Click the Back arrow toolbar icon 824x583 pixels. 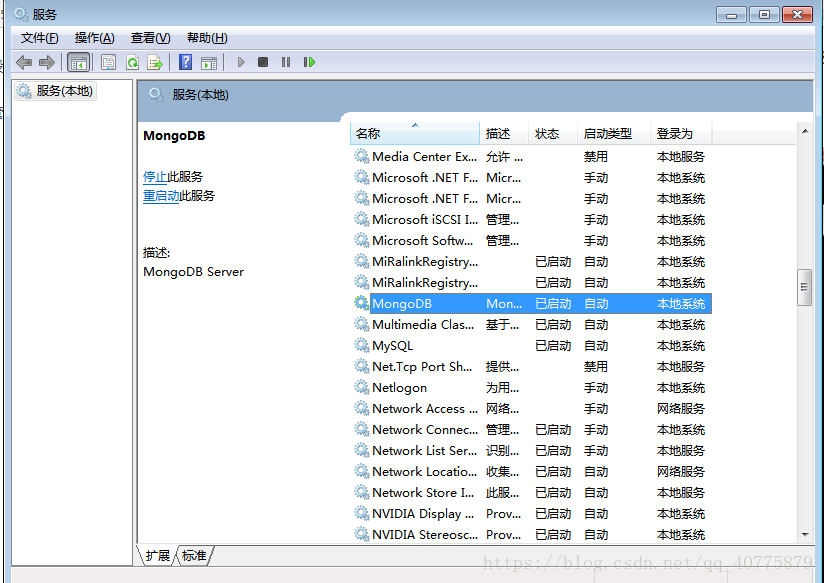(24, 63)
